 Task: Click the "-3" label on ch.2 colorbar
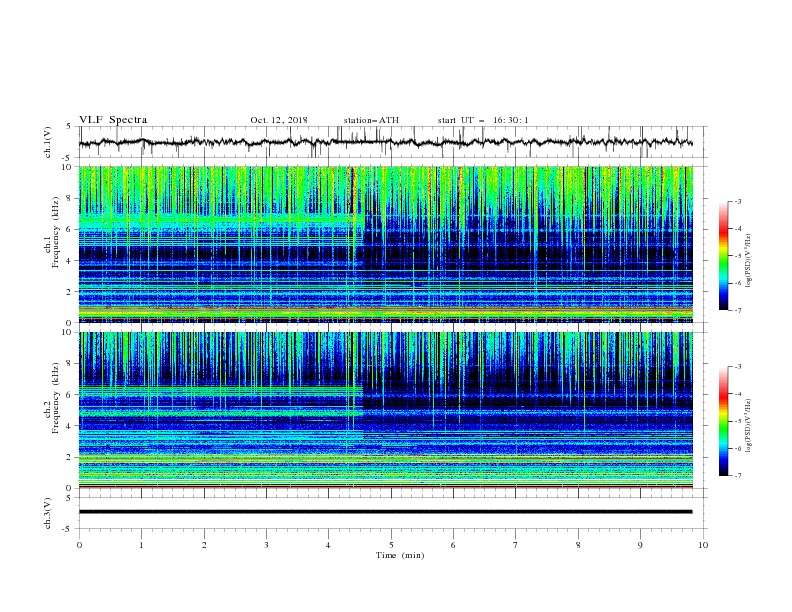click(x=737, y=367)
